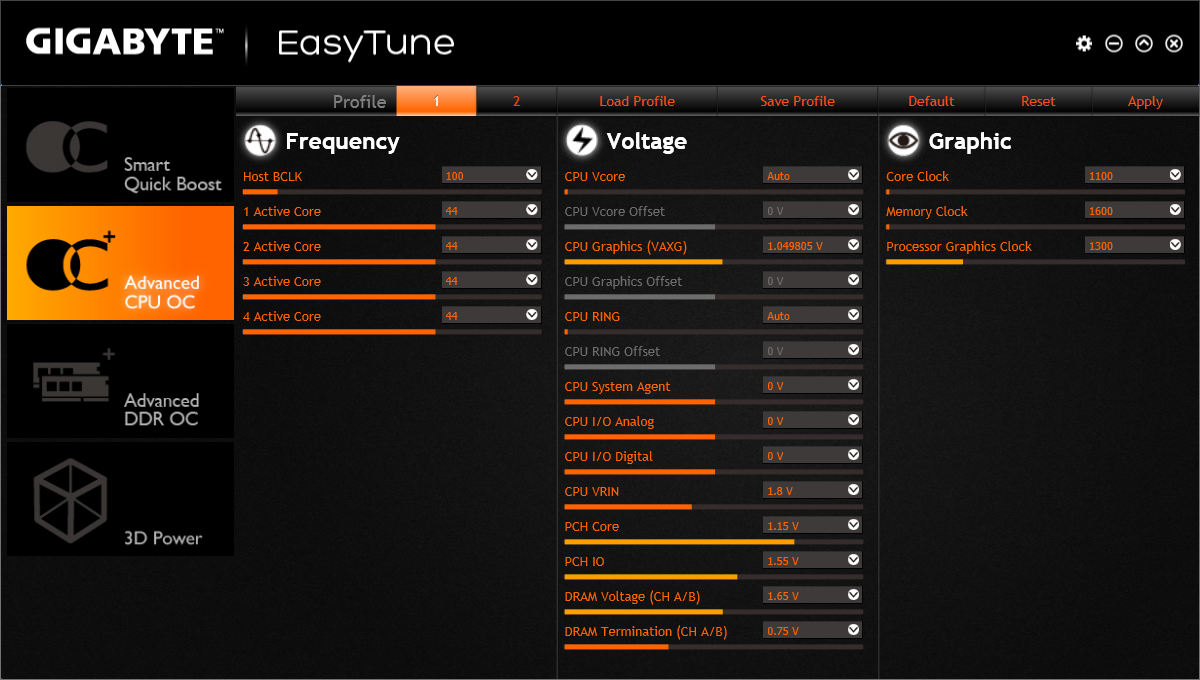
Task: Click the Processor Graphics Clock slider bar
Action: (x=1035, y=261)
